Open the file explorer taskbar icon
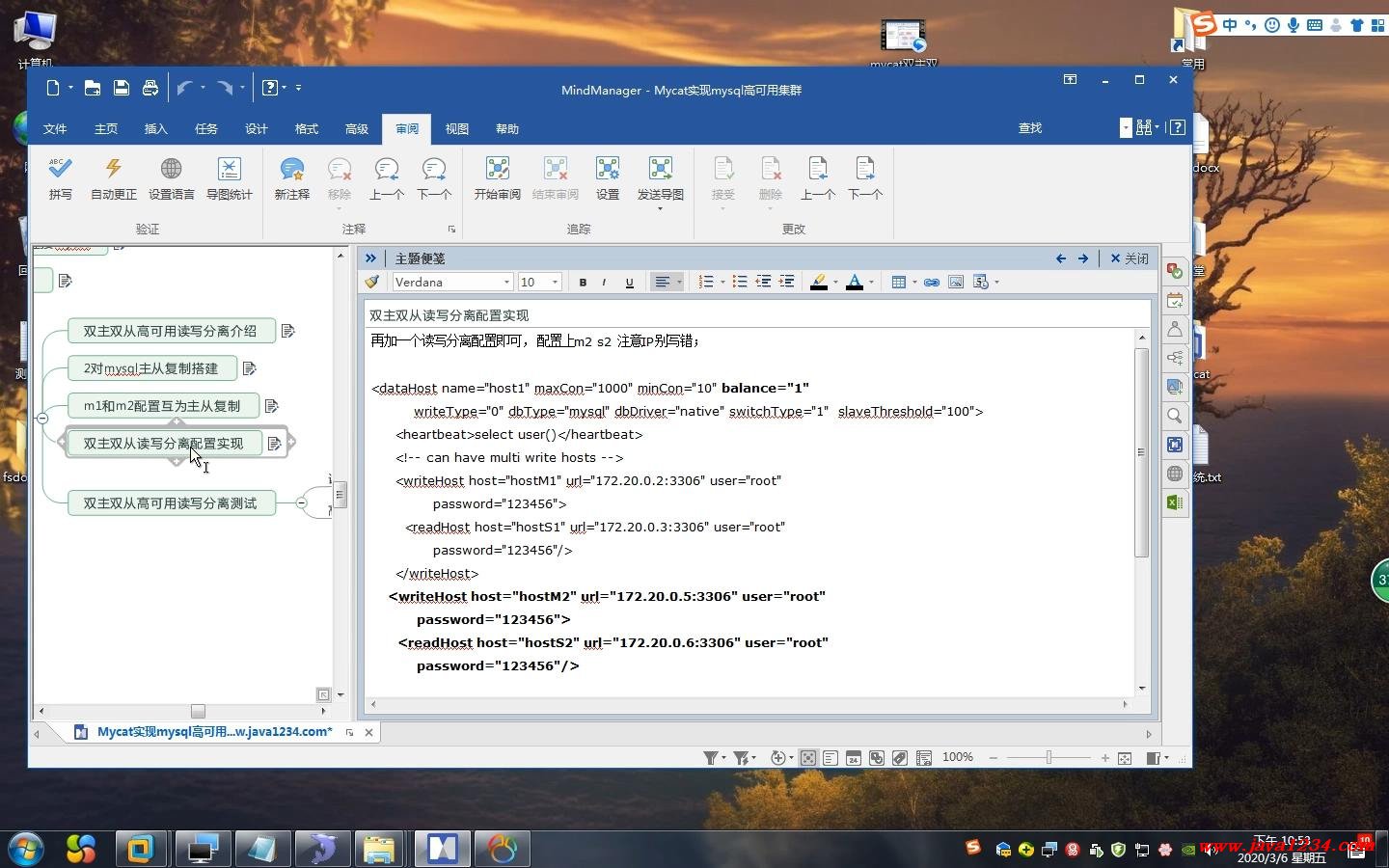Viewport: 1389px width, 868px height. pos(380,849)
